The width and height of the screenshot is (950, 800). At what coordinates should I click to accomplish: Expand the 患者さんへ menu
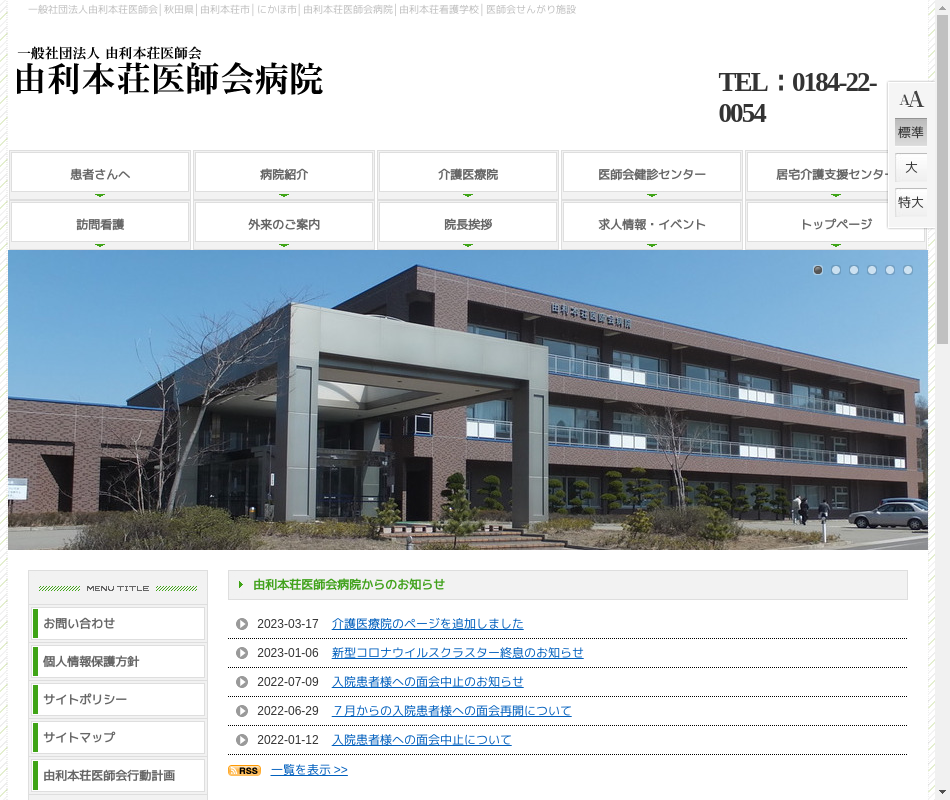click(x=100, y=174)
